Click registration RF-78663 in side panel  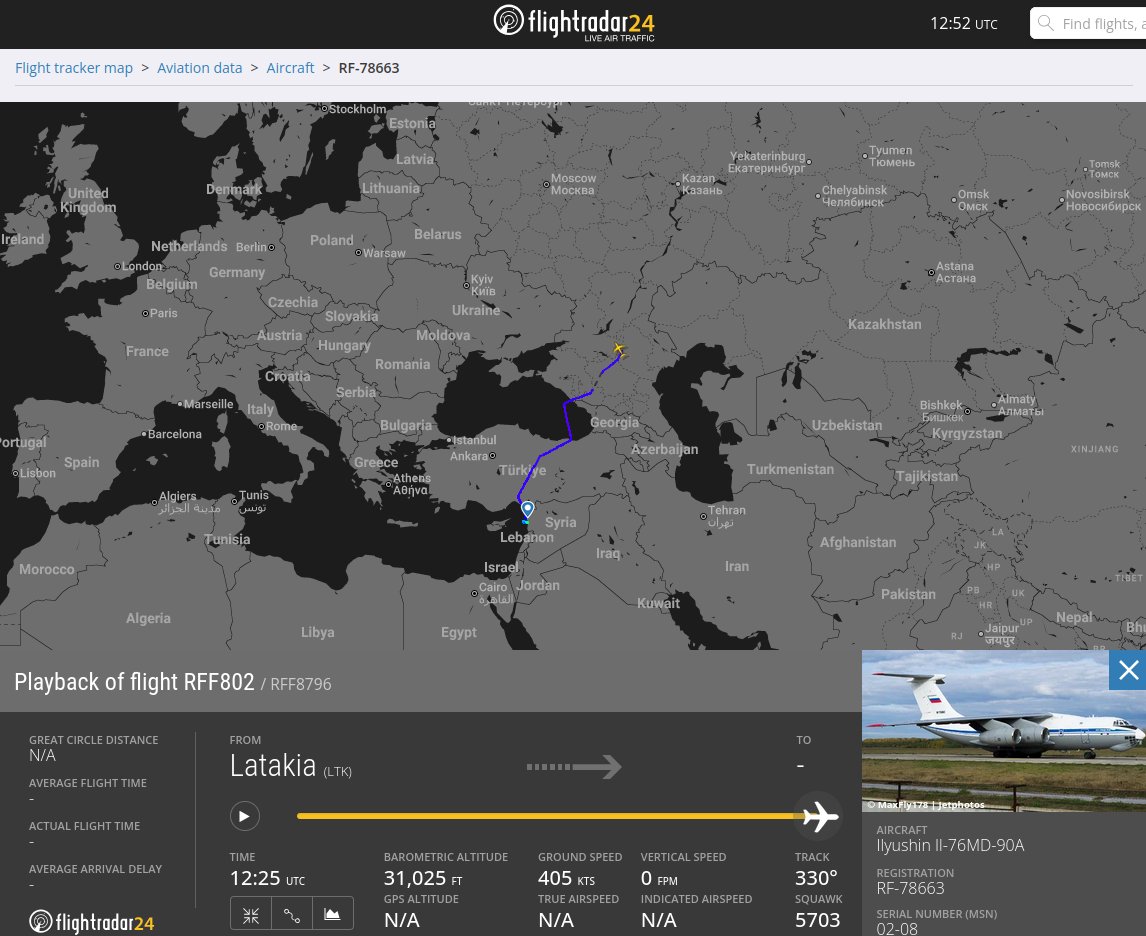[911, 889]
